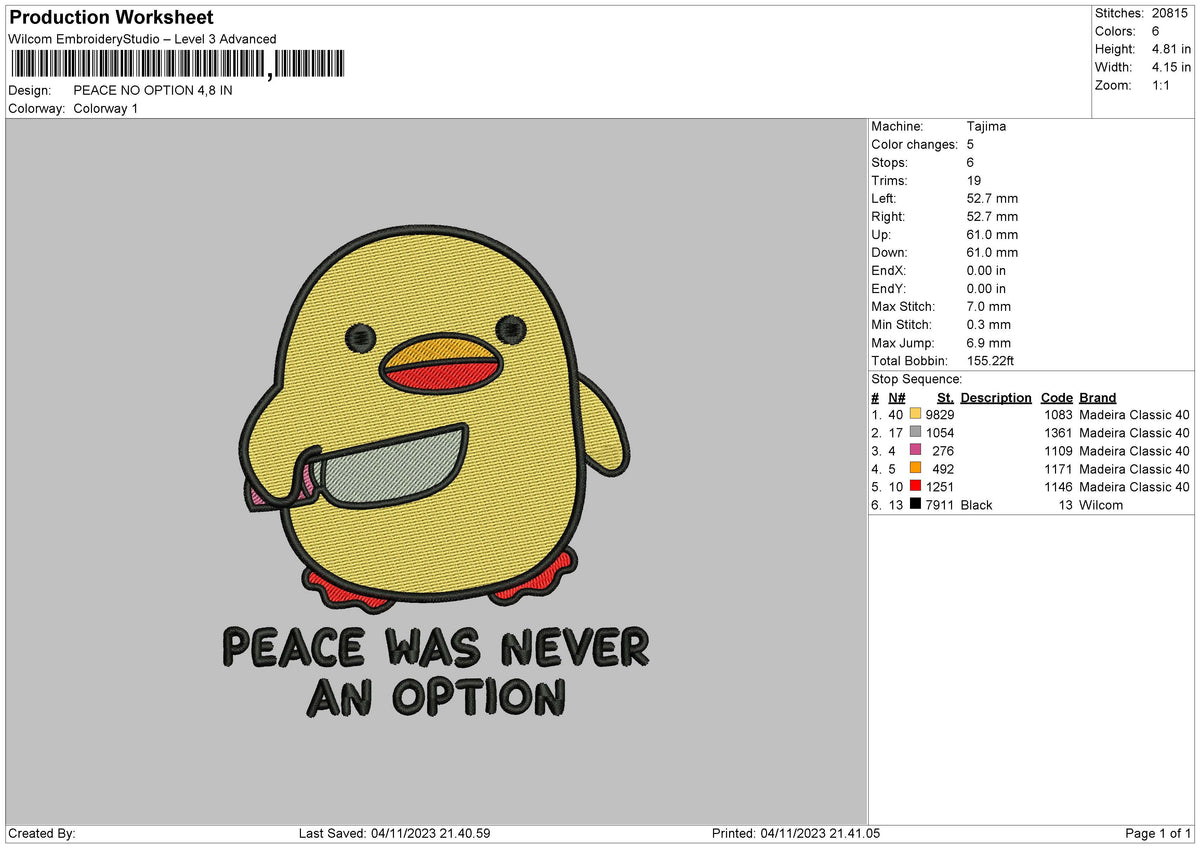Click the barcode under the header
The height and width of the screenshot is (848, 1200).
[x=176, y=65]
